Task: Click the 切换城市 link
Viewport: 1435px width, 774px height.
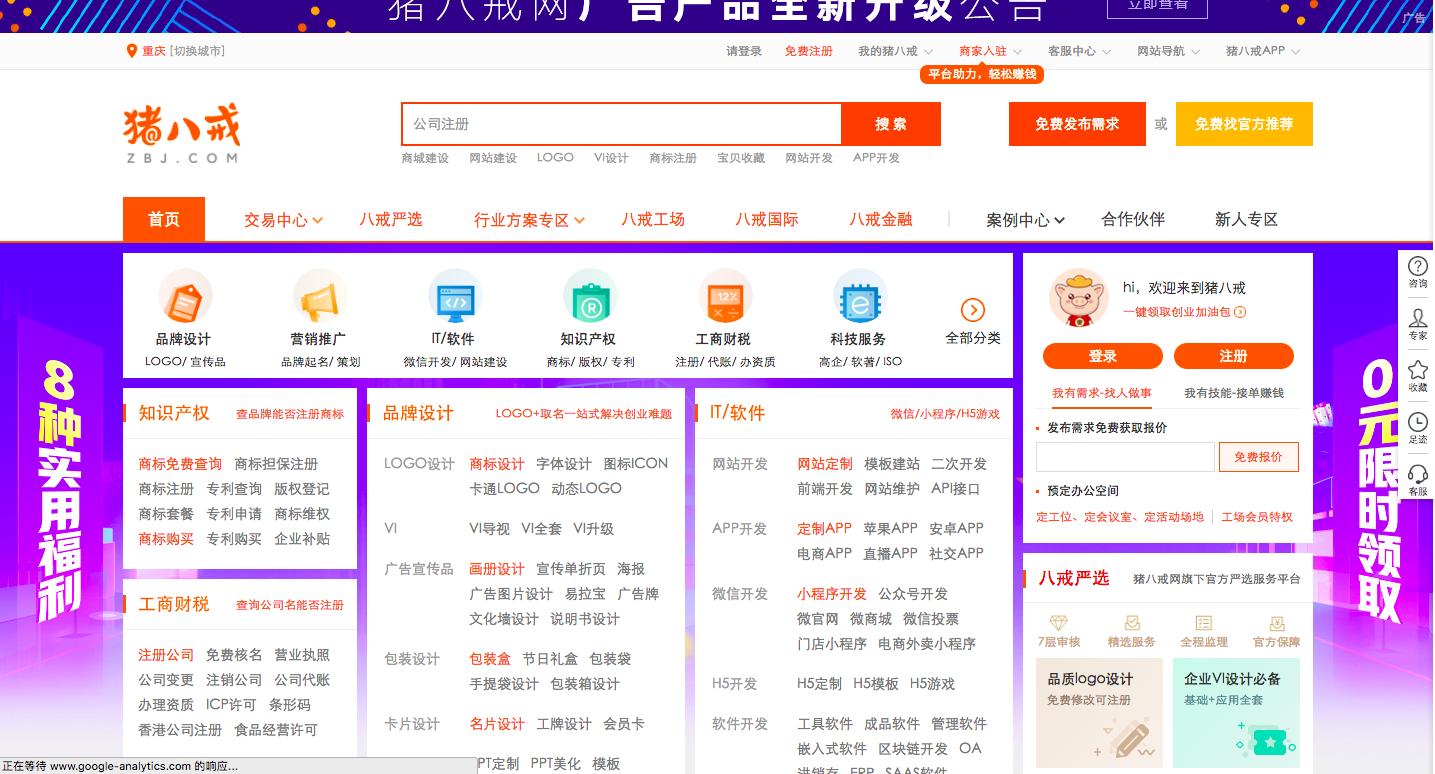Action: tap(197, 51)
